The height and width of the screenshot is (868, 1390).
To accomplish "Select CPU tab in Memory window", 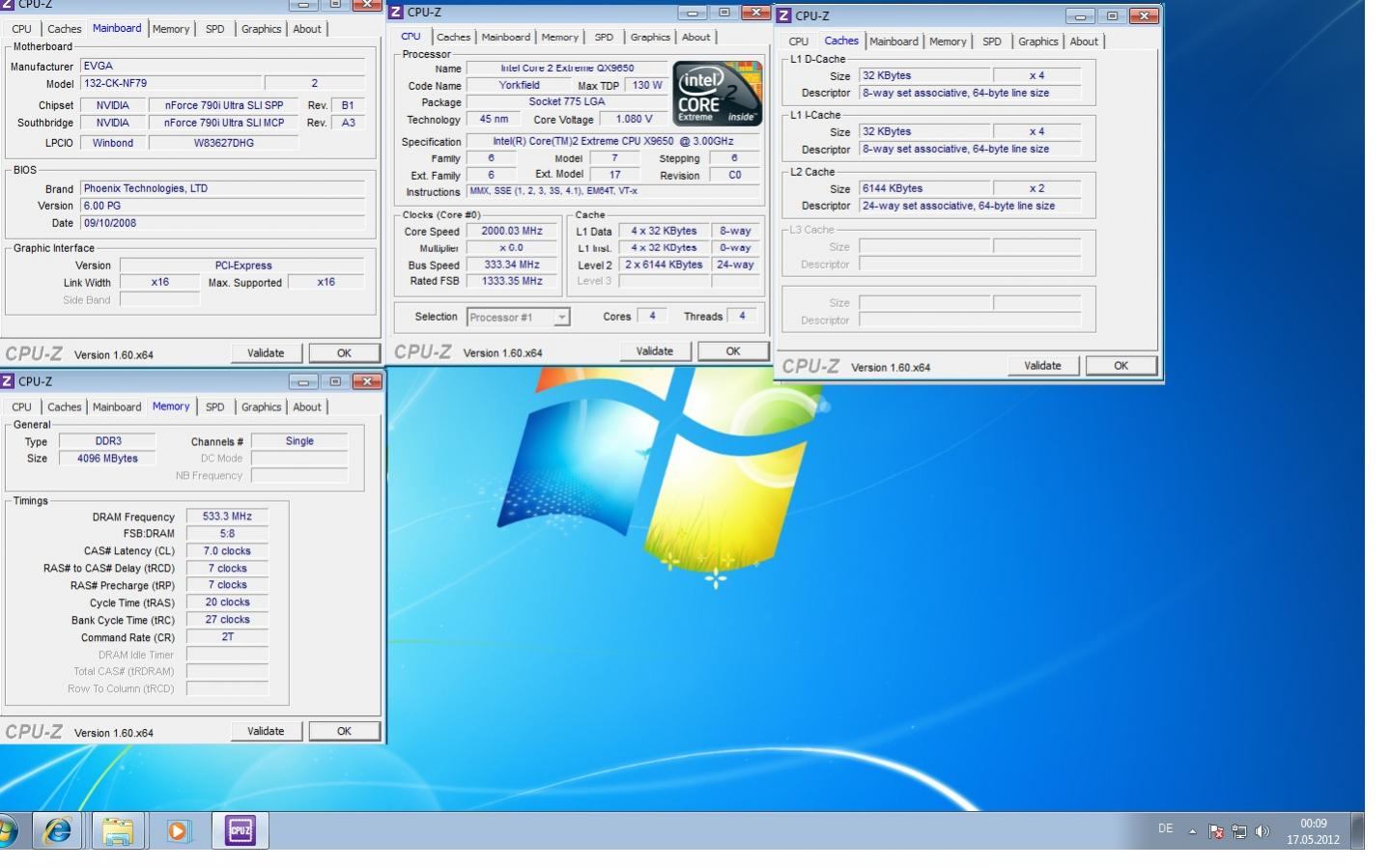I will point(21,407).
